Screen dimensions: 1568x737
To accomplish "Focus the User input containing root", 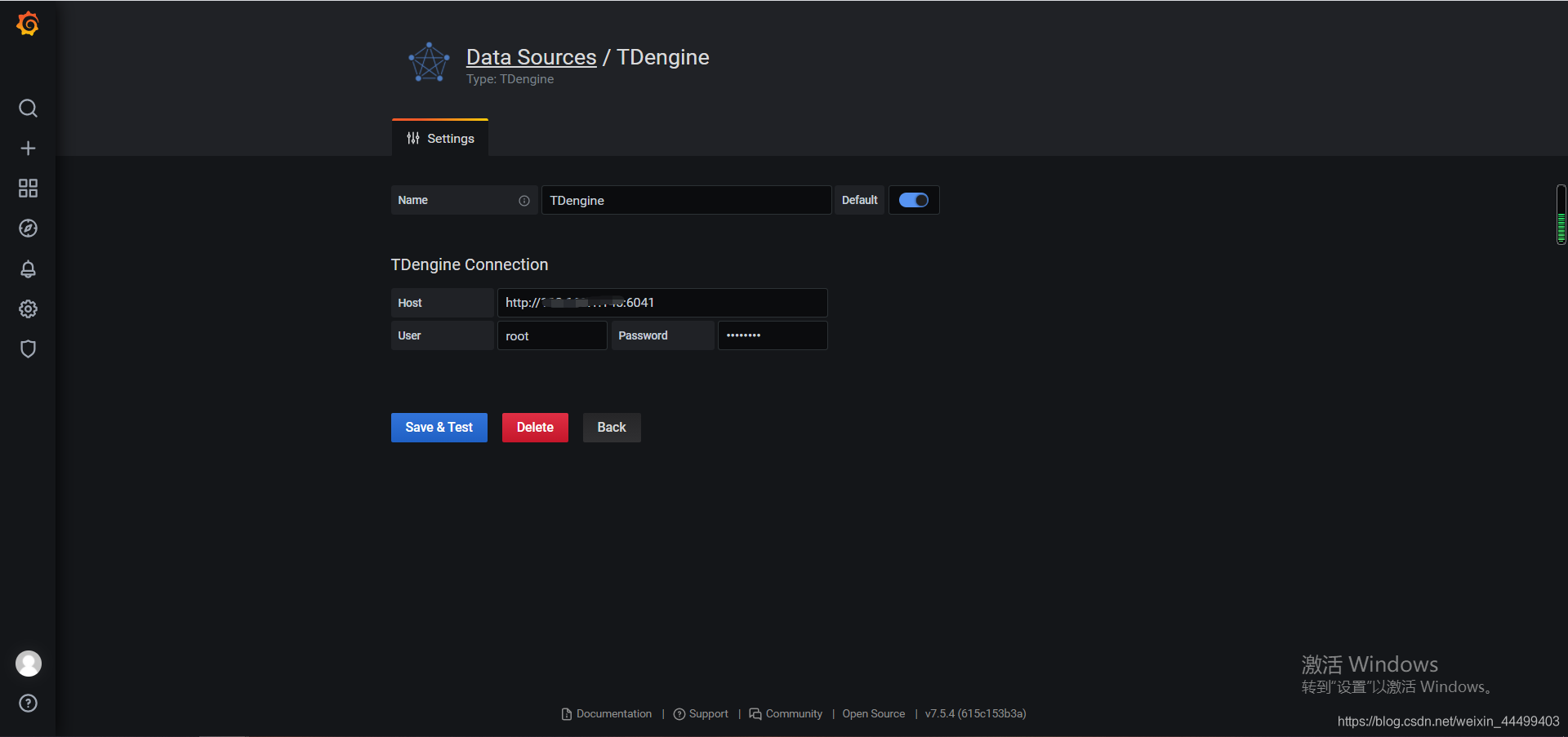I will [x=552, y=335].
